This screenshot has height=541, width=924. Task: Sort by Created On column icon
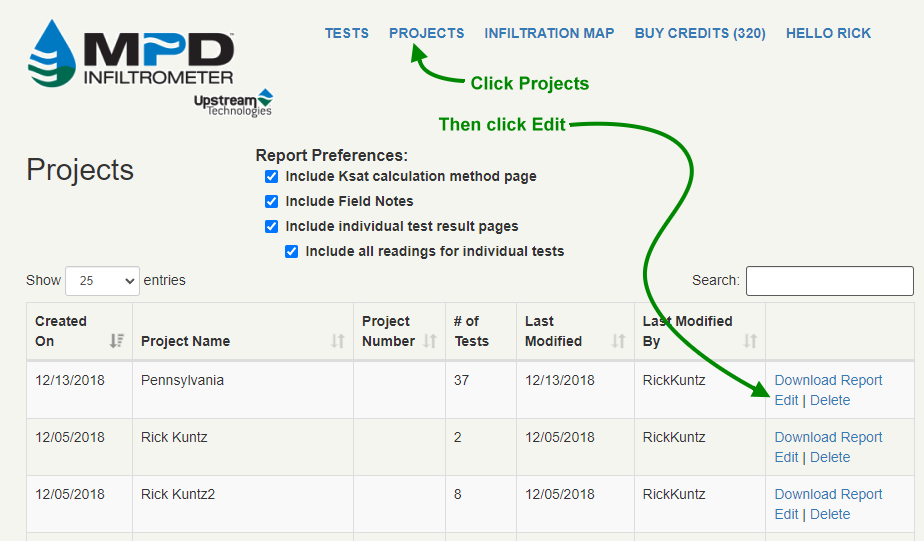[118, 341]
